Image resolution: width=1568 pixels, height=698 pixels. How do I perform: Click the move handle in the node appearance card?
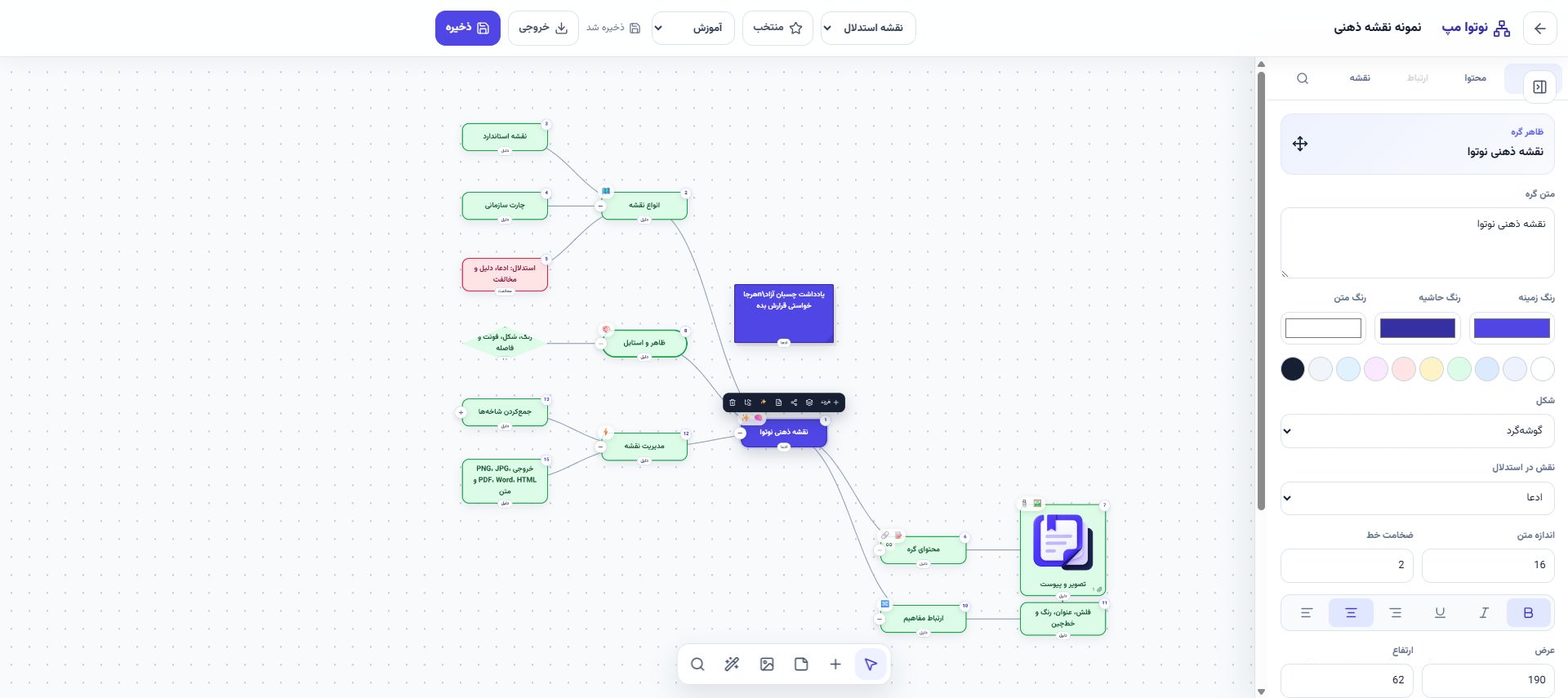[x=1300, y=144]
